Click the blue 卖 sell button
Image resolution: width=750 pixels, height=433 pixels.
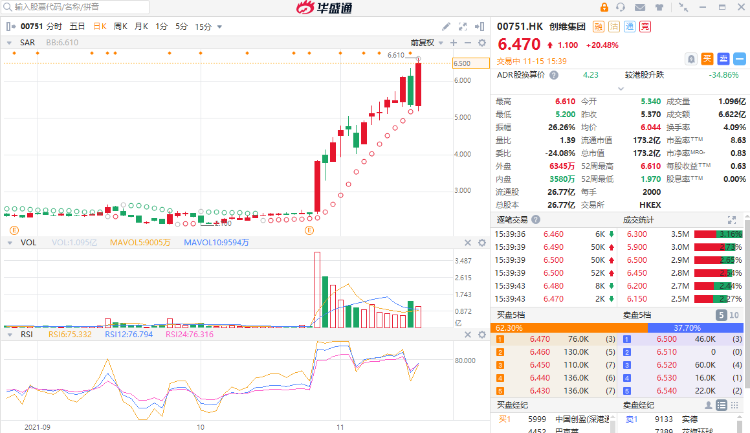723,59
